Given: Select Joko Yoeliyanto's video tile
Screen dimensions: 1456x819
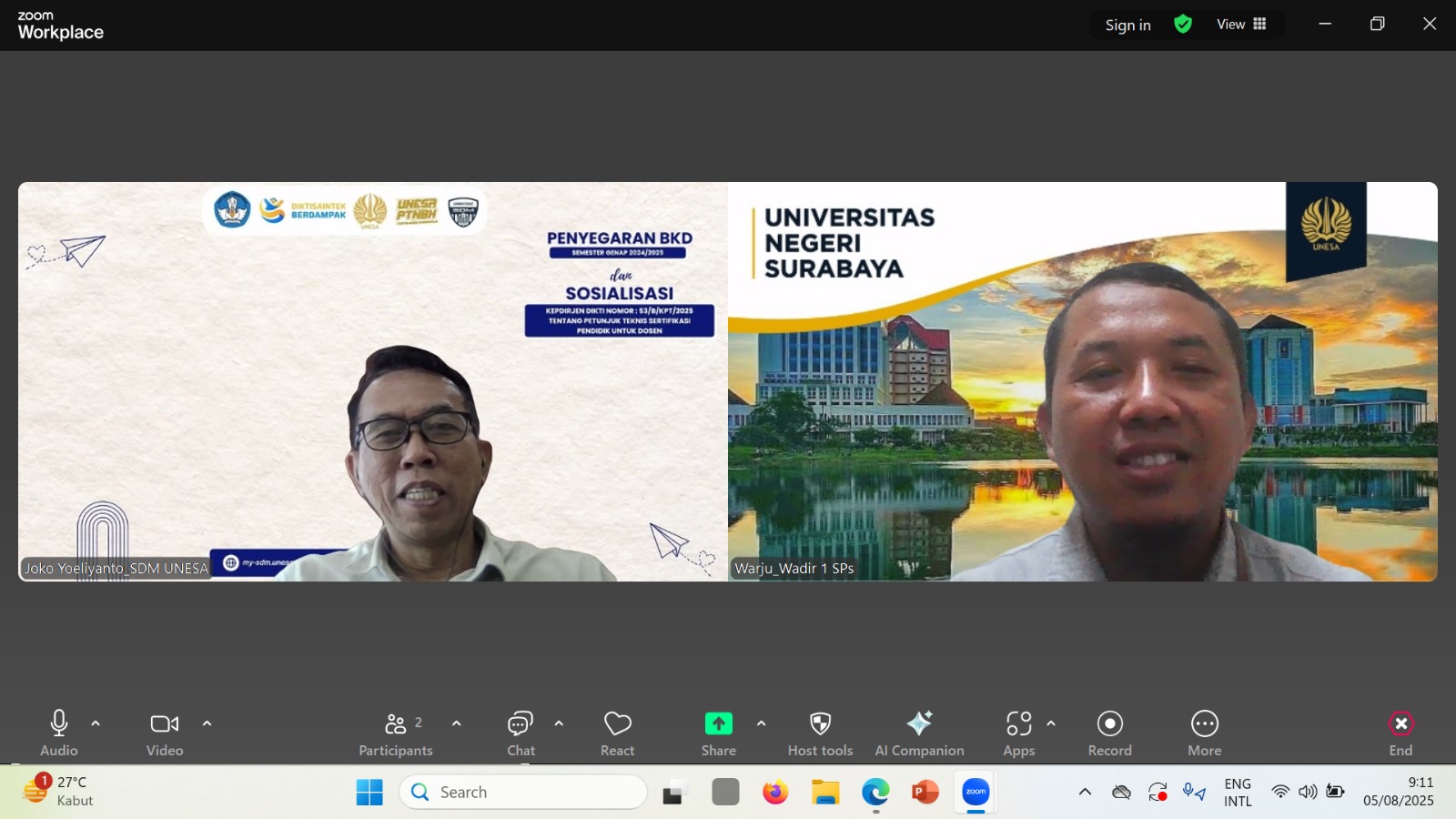Looking at the screenshot, I should coord(373,382).
